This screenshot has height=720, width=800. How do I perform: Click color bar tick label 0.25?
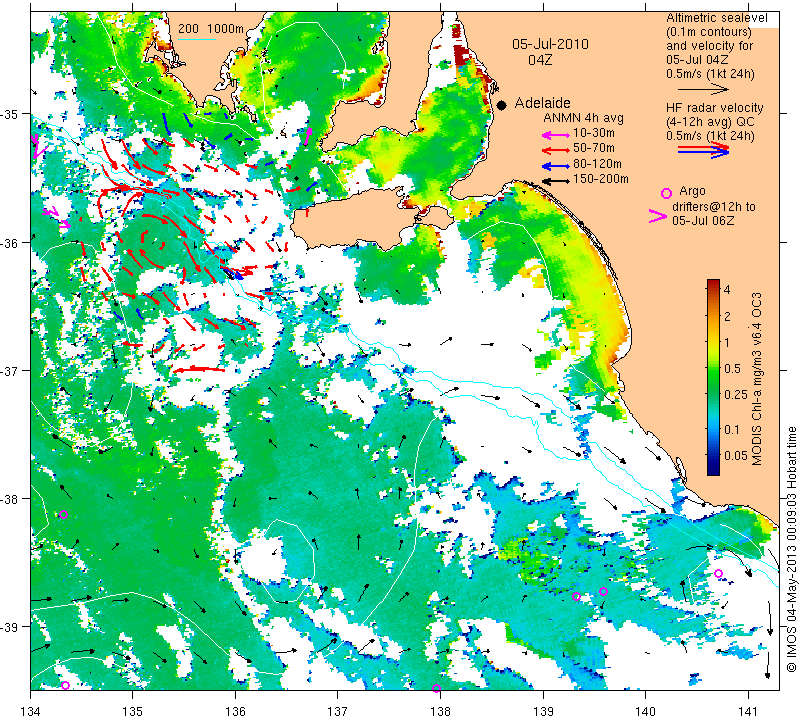pos(736,394)
